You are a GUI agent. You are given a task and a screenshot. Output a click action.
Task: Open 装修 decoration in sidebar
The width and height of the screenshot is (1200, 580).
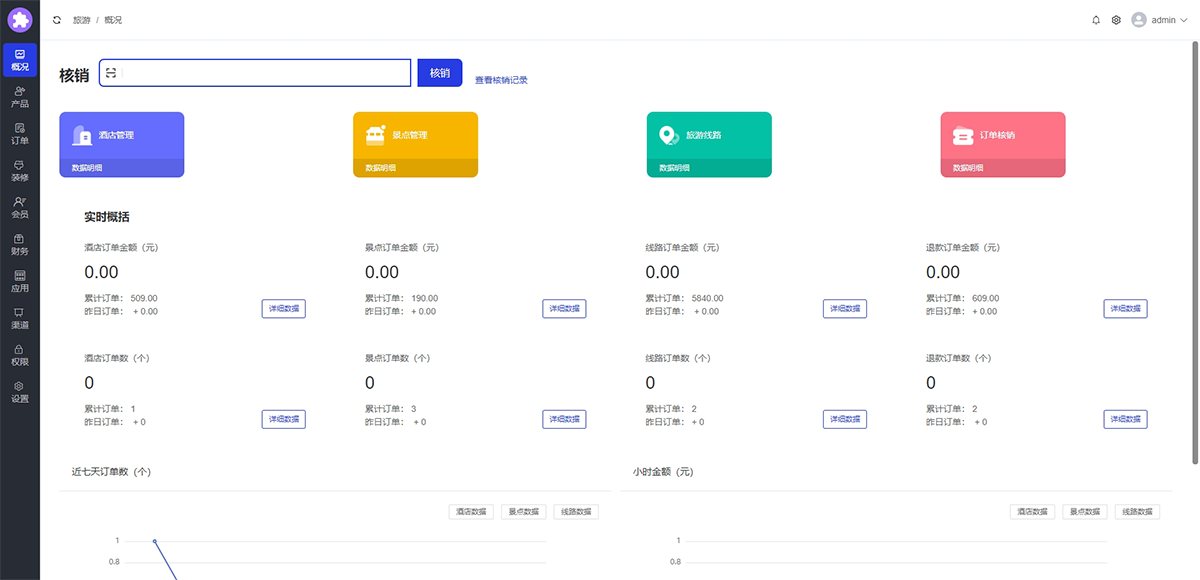[x=20, y=171]
